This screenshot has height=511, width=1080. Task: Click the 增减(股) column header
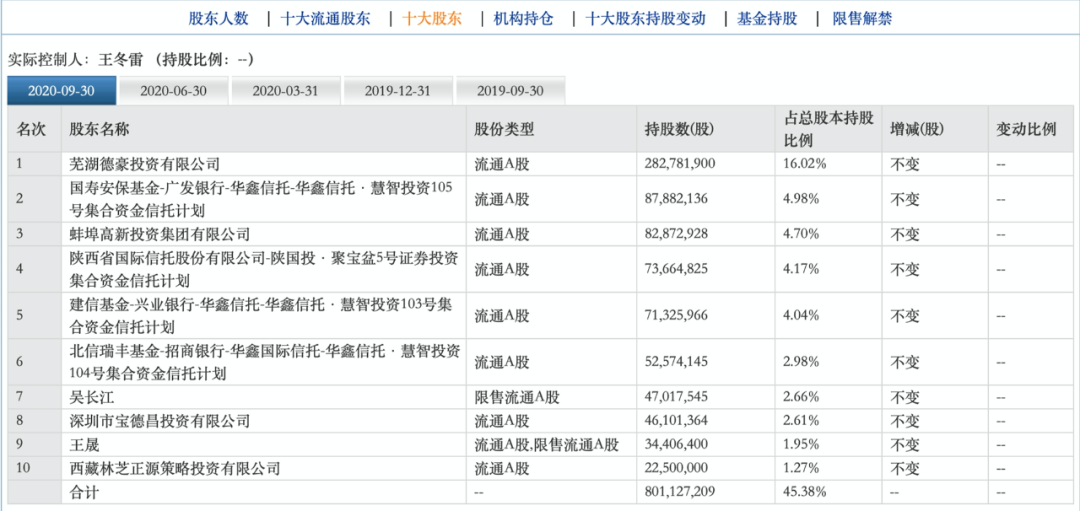[917, 130]
